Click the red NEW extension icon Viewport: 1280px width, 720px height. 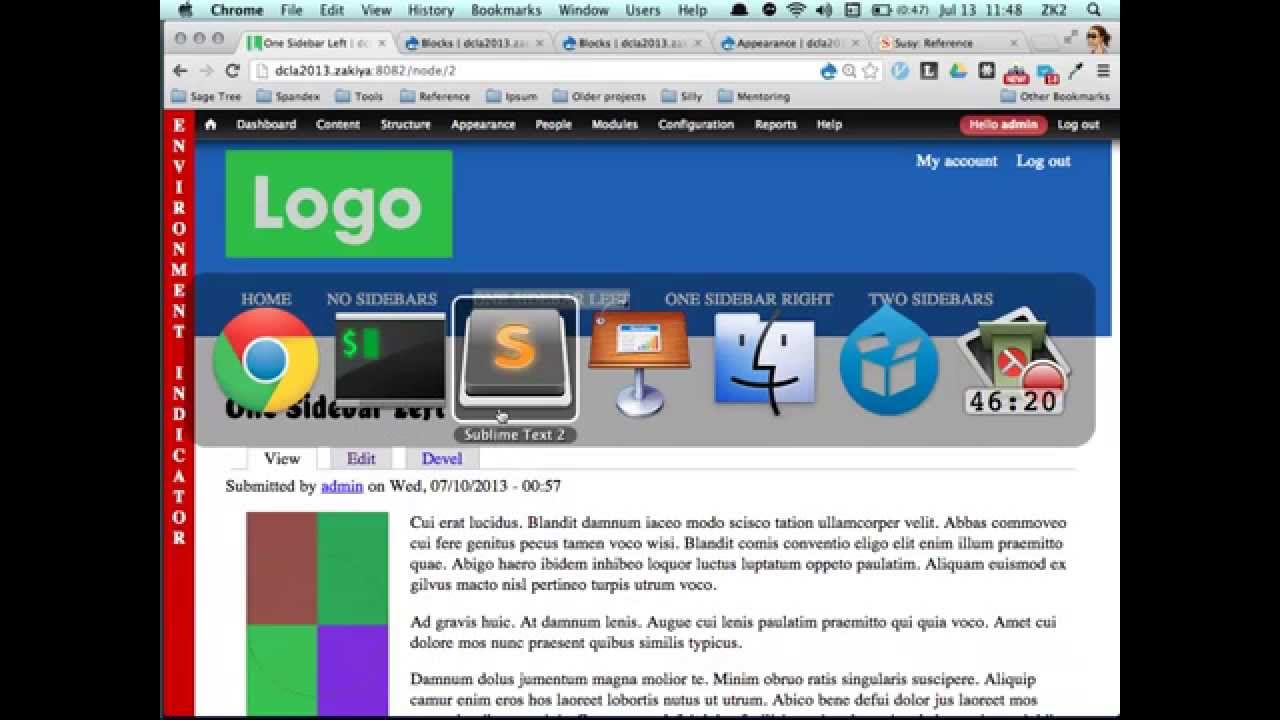(1016, 72)
